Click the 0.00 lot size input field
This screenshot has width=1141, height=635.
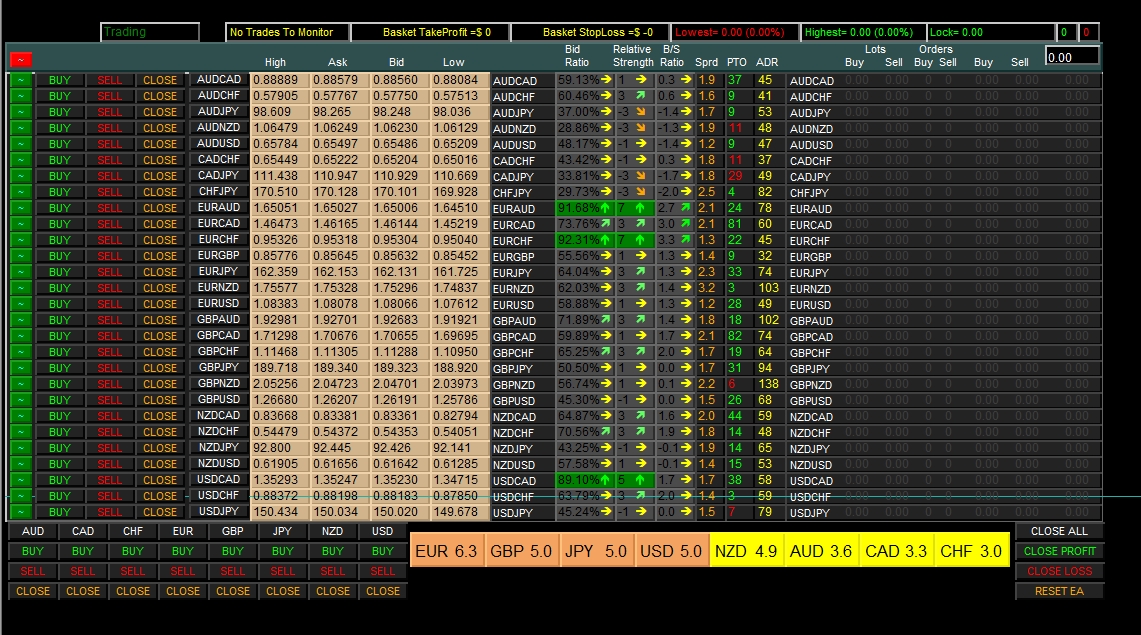pyautogui.click(x=1072, y=57)
